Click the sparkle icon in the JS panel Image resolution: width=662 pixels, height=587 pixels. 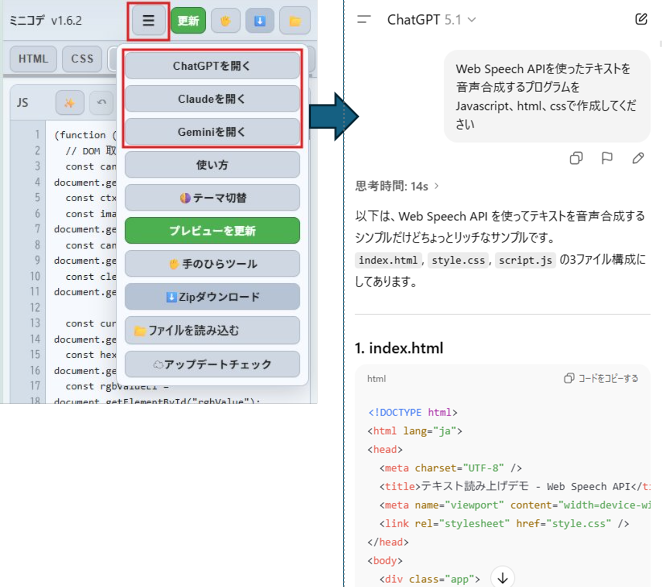point(70,102)
